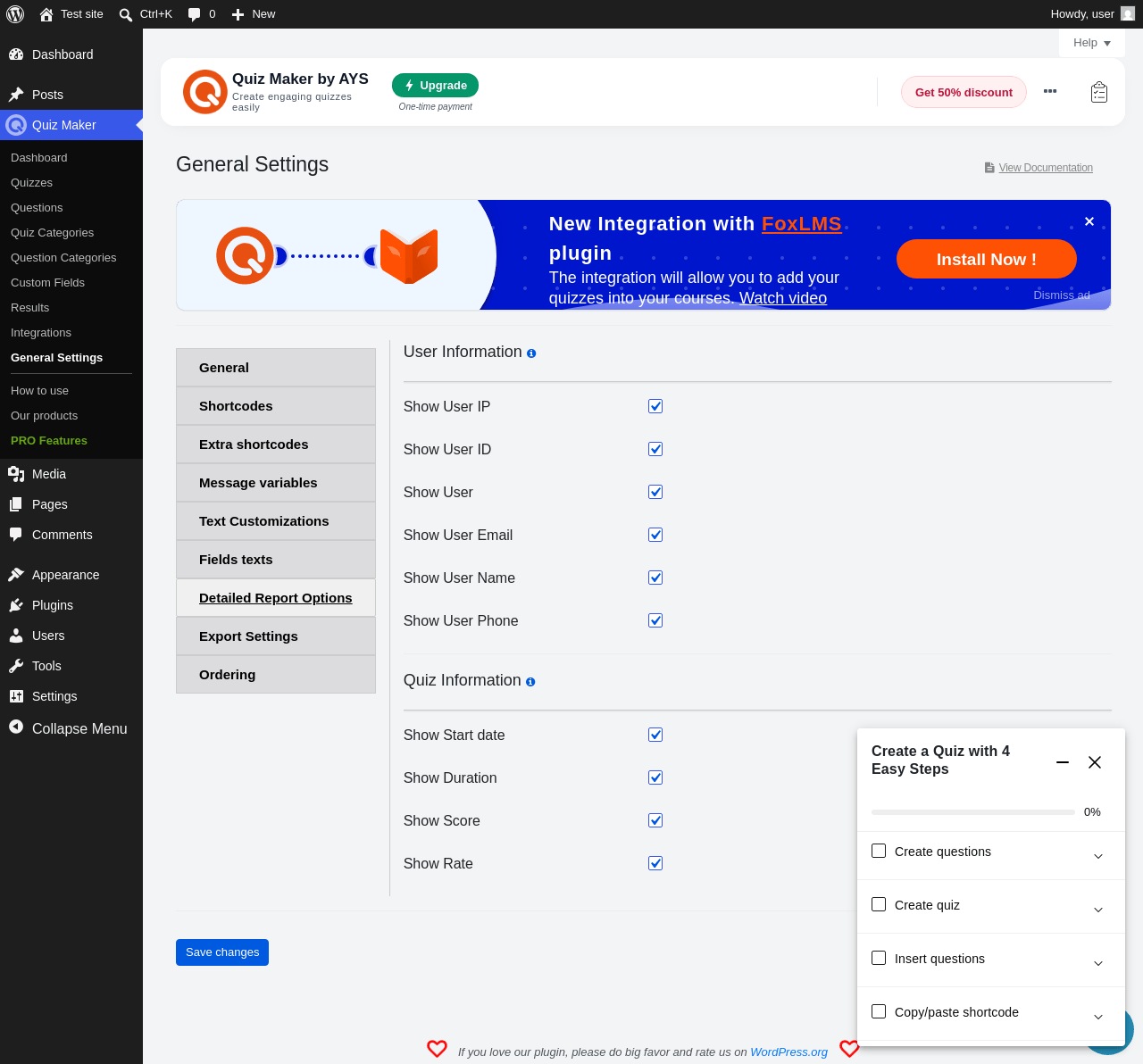Uncheck the Show Rate checkbox
This screenshot has width=1143, height=1064.
[655, 863]
